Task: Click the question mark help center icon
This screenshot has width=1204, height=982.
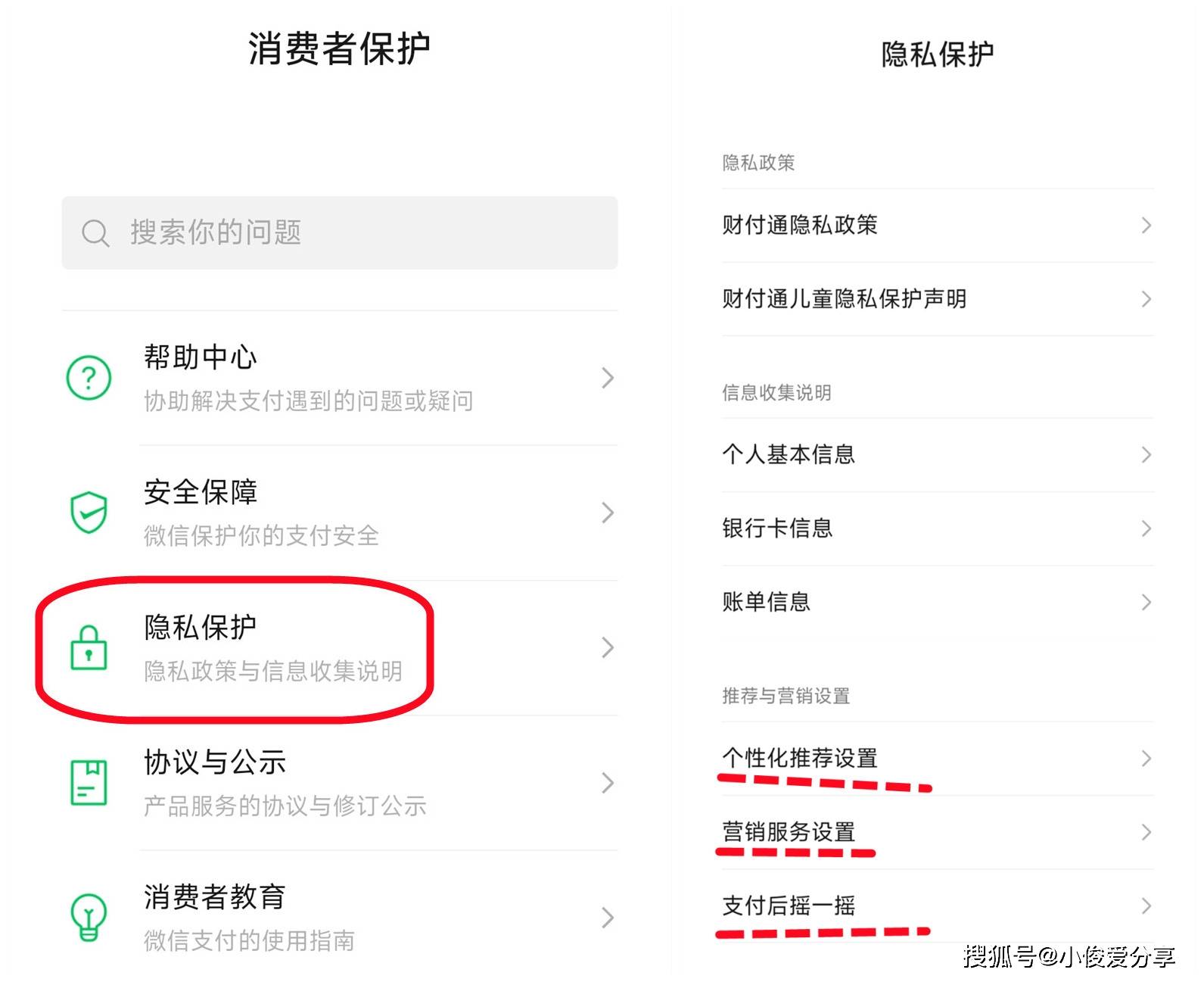Action: point(89,377)
